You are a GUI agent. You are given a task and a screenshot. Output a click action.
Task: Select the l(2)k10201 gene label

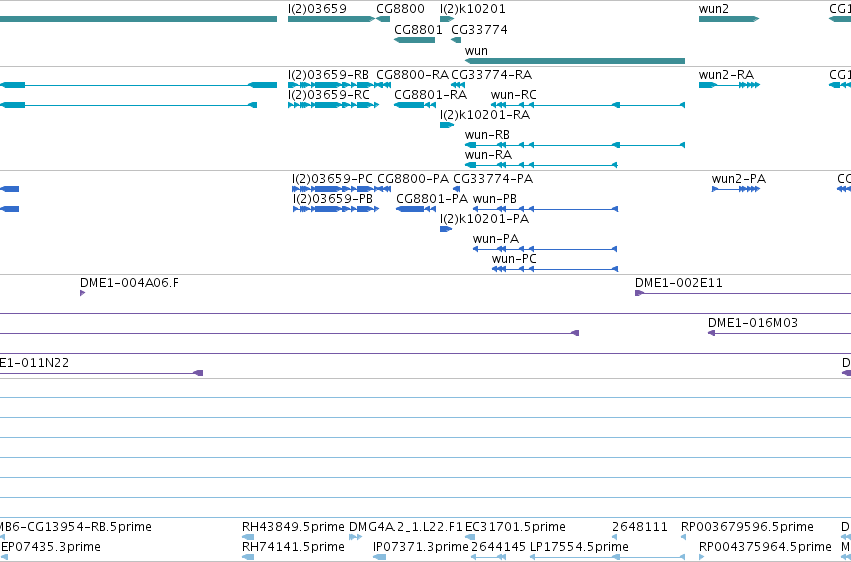pyautogui.click(x=473, y=9)
